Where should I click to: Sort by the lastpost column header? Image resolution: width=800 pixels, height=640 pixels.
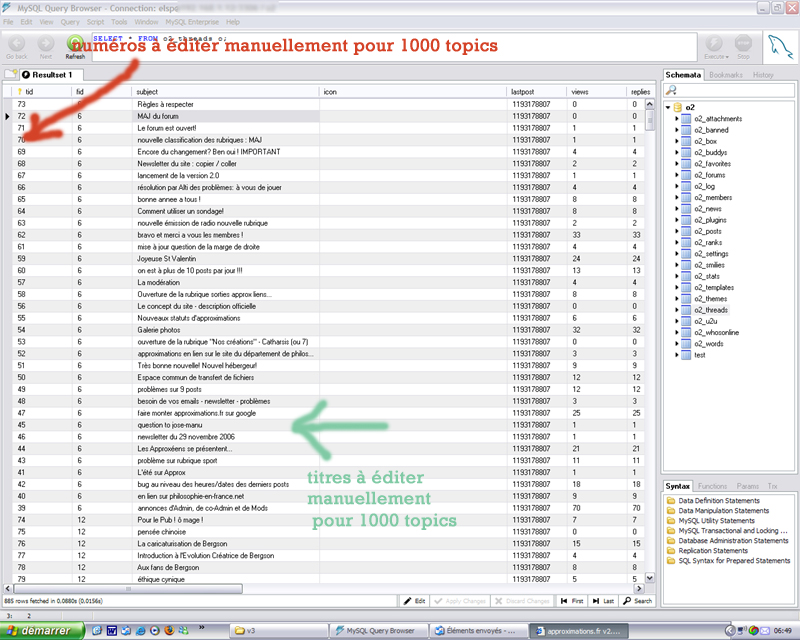(536, 92)
